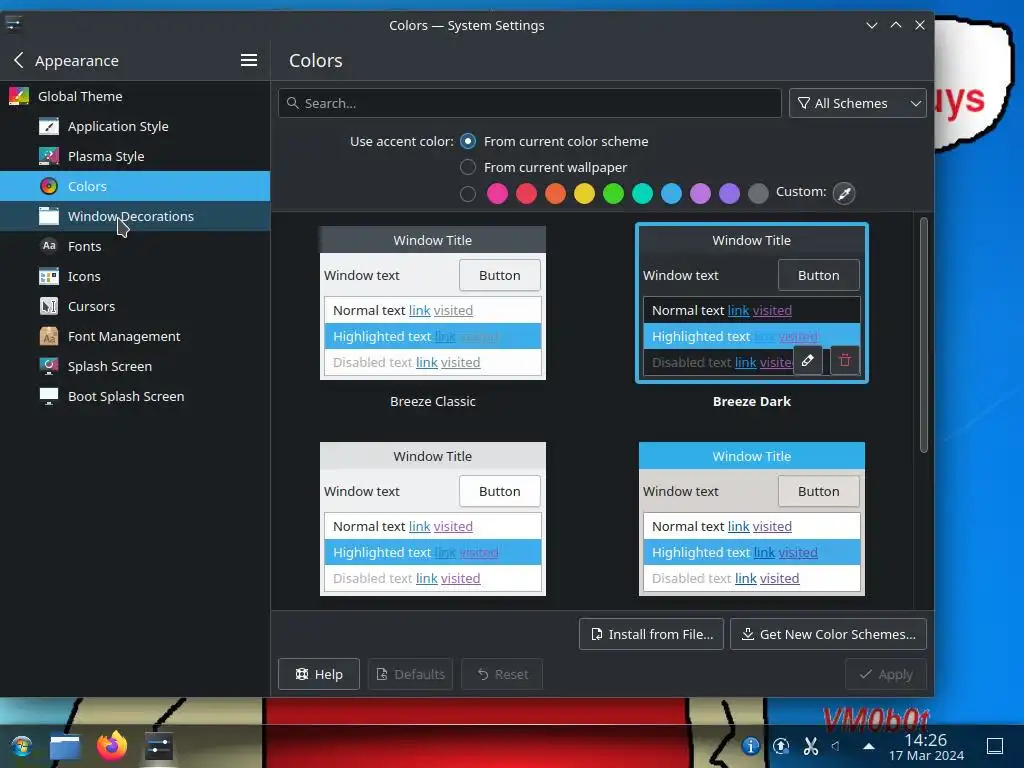
Task: Click the show desktop button in the taskbar
Action: point(995,746)
